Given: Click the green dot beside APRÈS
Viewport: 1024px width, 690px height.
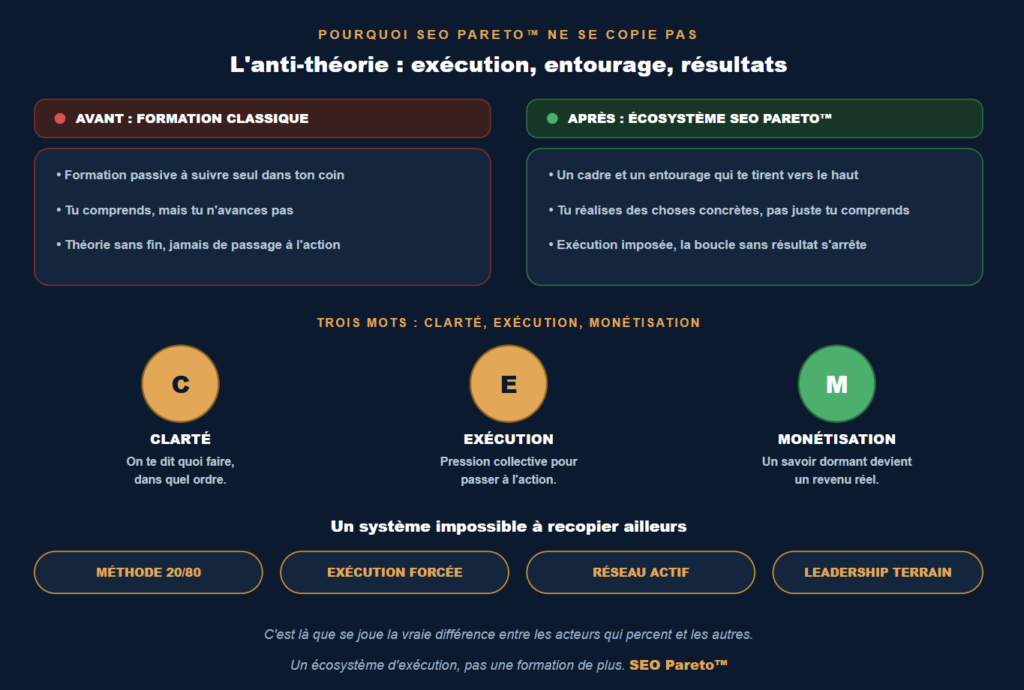Looking at the screenshot, I should [x=552, y=118].
